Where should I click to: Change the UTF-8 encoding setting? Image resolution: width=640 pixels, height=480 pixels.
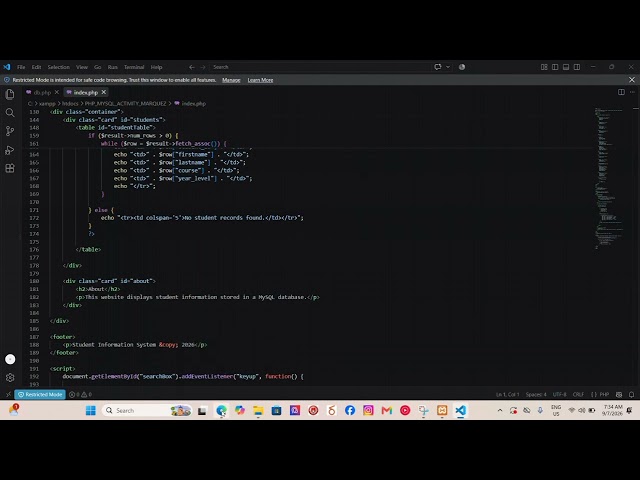tap(559, 394)
